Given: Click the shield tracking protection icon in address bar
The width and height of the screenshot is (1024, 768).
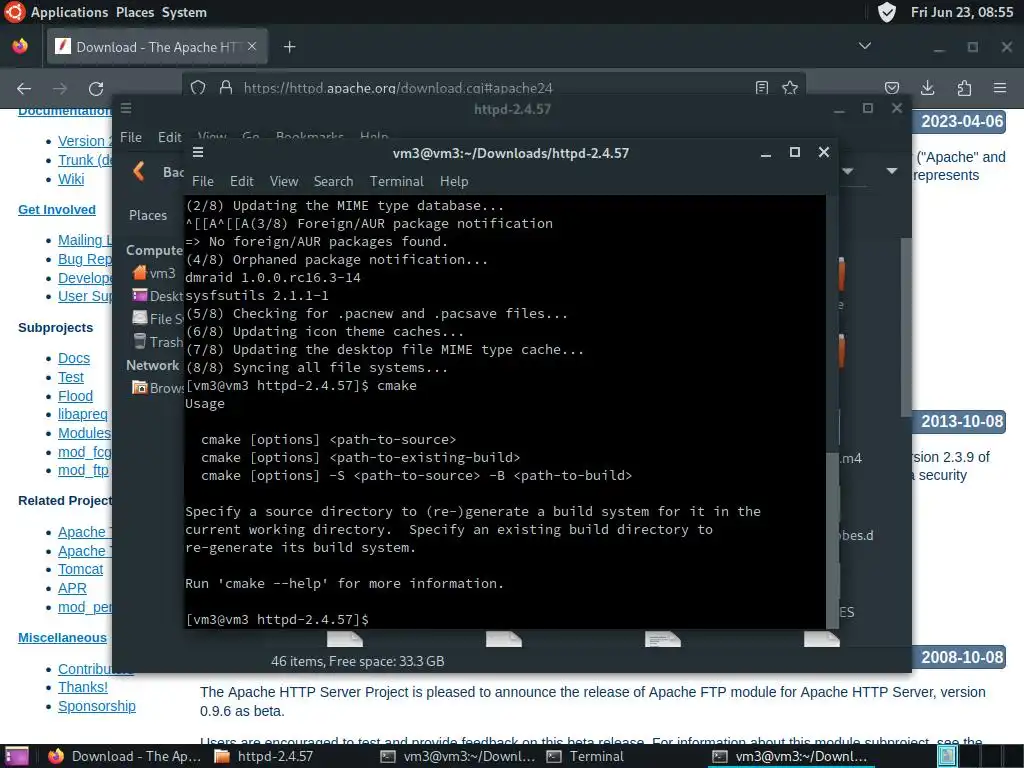Looking at the screenshot, I should tap(198, 88).
